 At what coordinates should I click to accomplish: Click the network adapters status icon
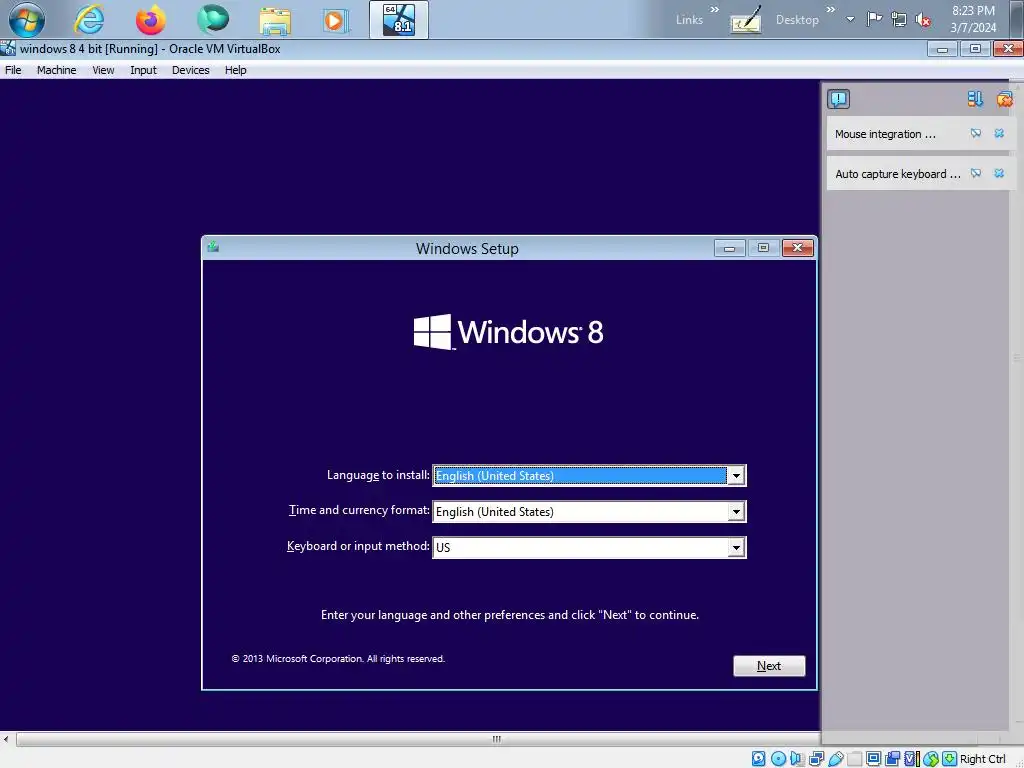tap(816, 758)
